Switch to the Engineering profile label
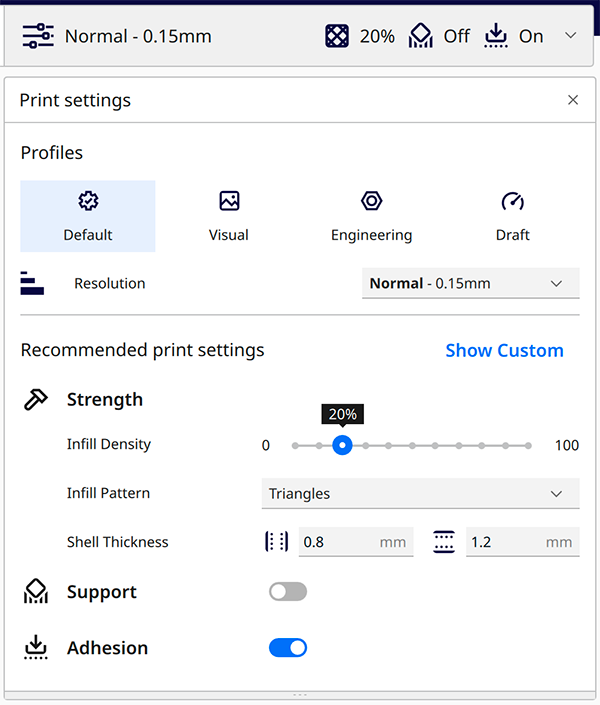 click(x=371, y=235)
